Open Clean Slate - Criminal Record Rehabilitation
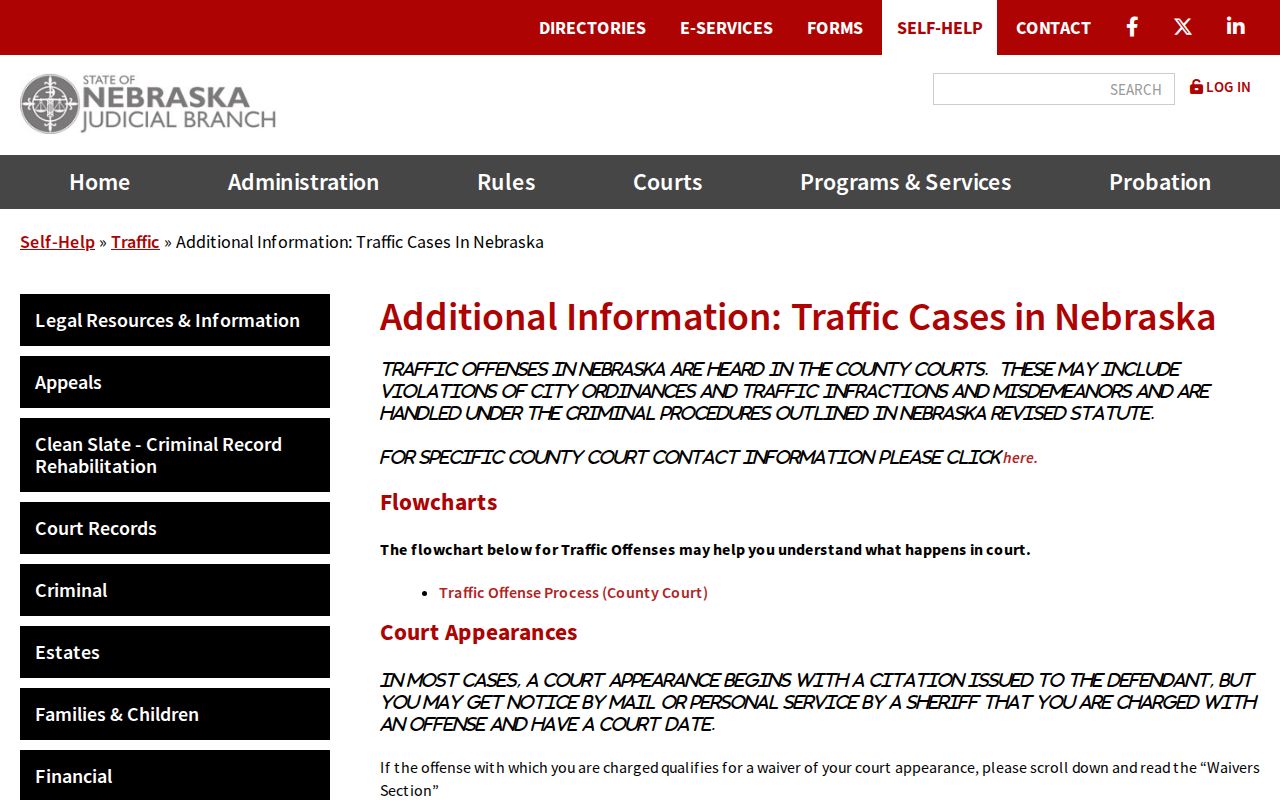 [175, 455]
